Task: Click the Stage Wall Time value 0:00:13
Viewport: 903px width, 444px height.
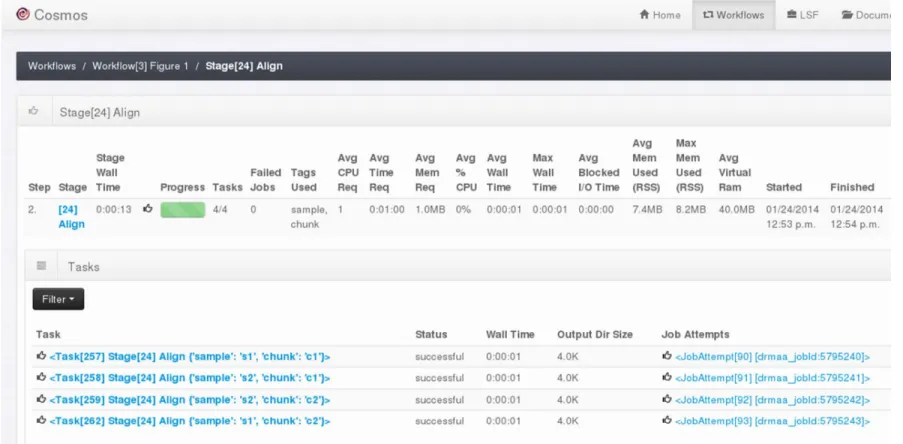Action: (x=113, y=210)
